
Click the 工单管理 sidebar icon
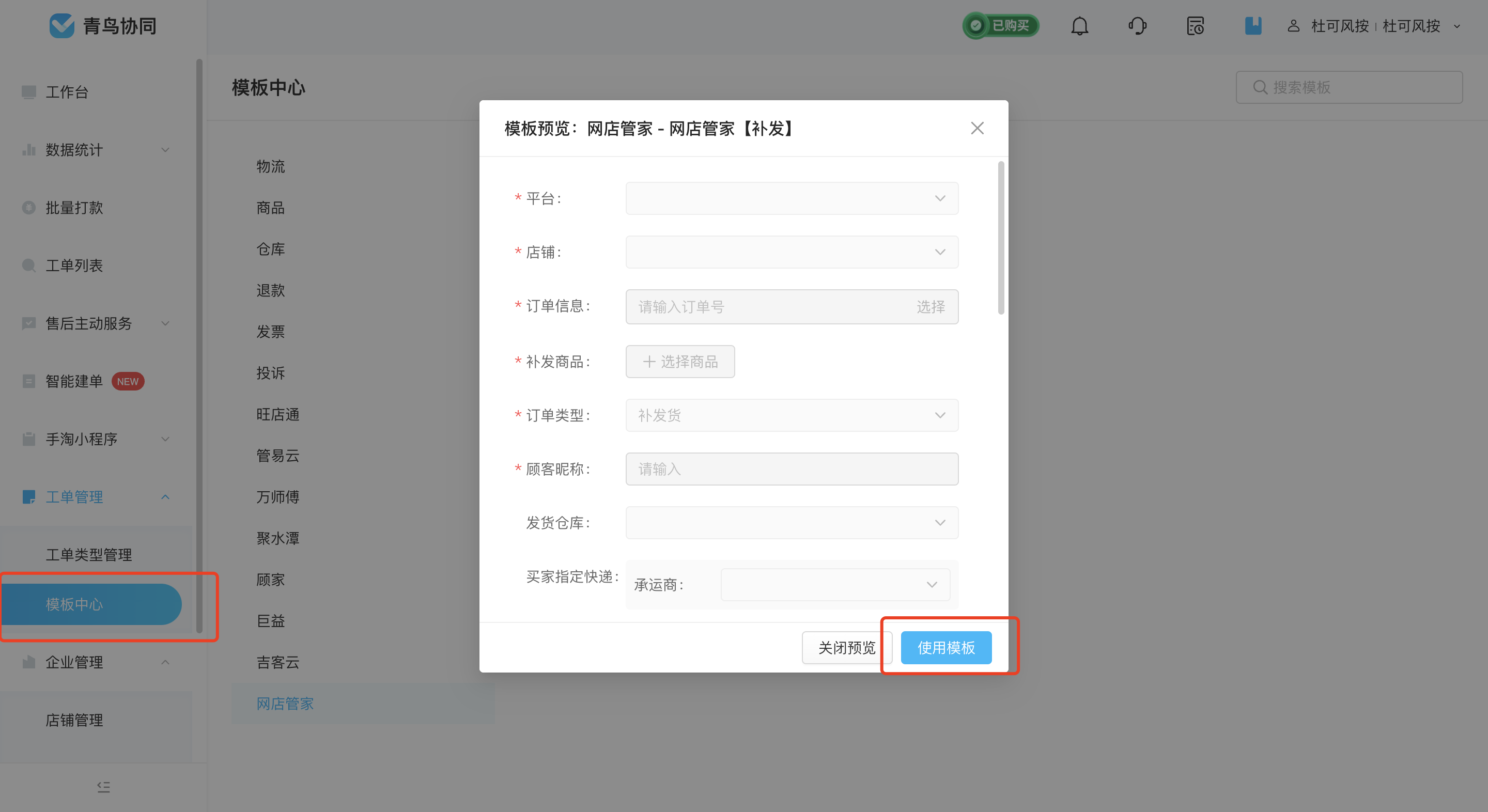point(29,497)
